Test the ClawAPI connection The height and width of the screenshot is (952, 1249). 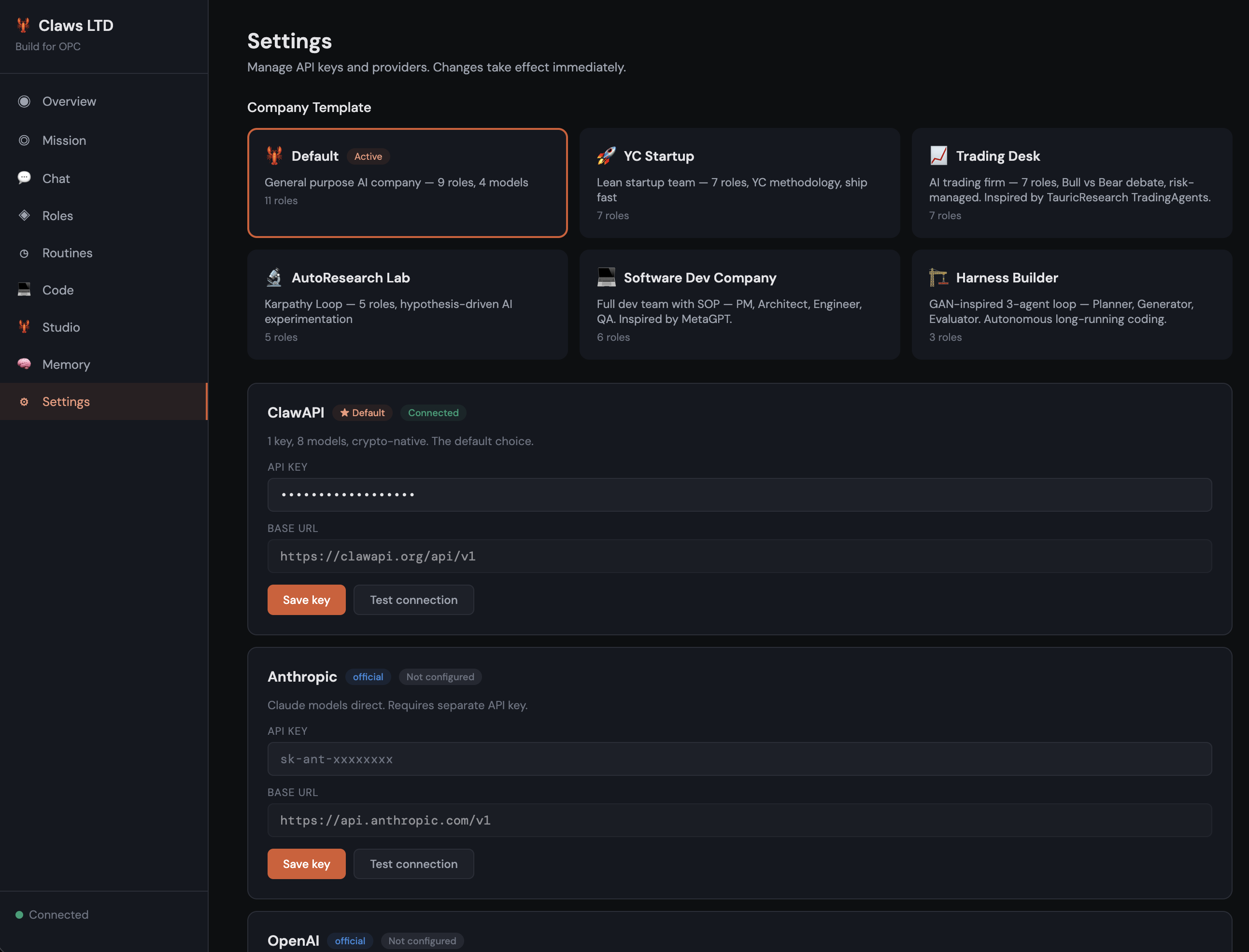tap(413, 600)
